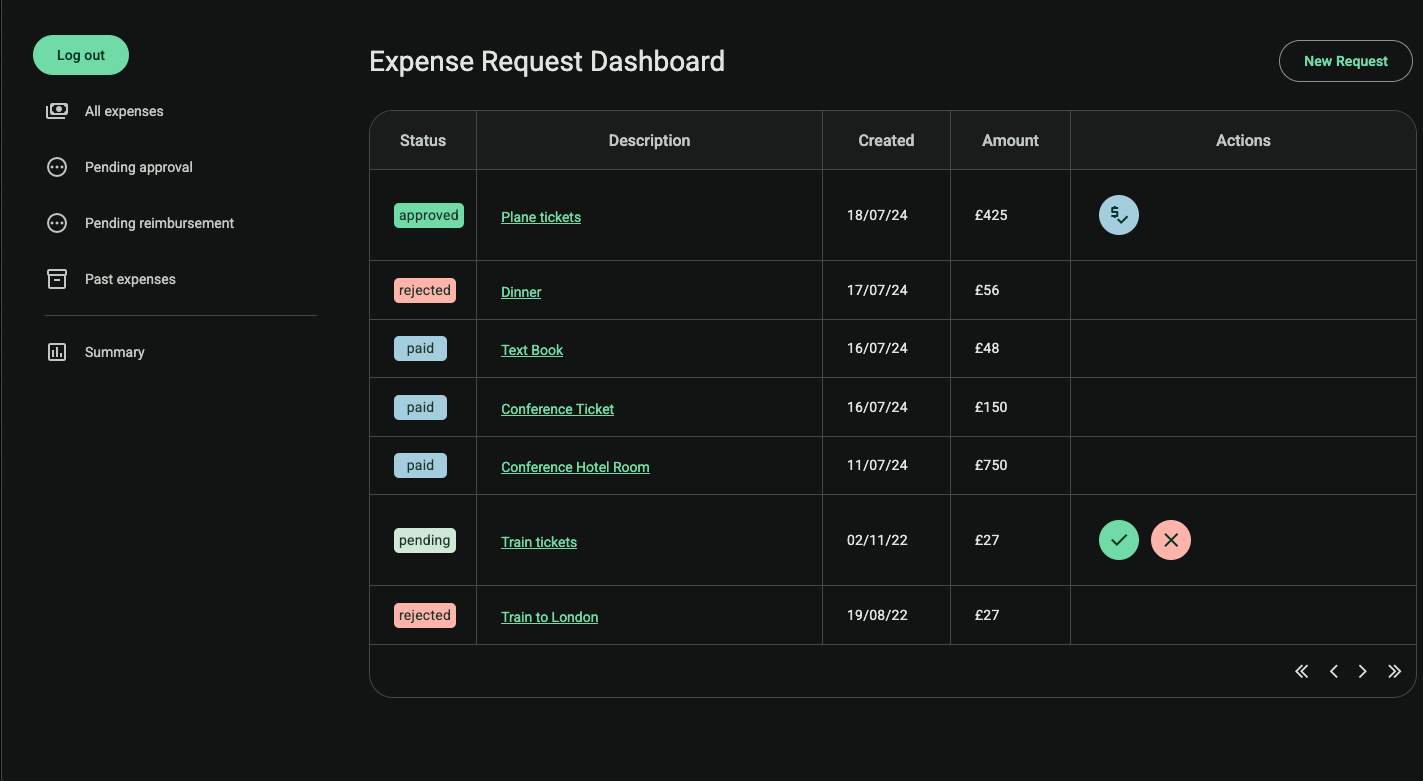The width and height of the screenshot is (1423, 781).
Task: Click the Amount column header
Action: point(1010,140)
